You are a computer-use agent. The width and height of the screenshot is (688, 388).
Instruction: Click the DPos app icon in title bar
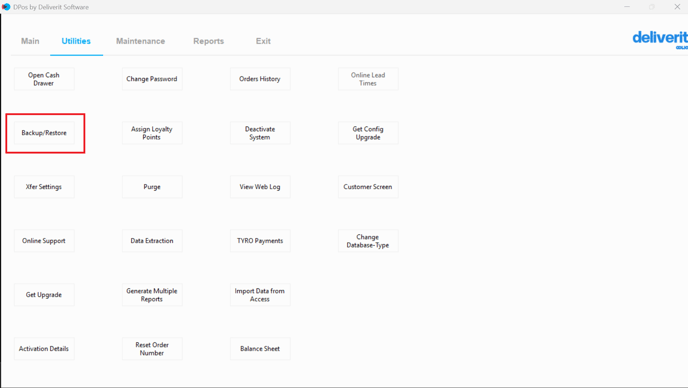(6, 7)
